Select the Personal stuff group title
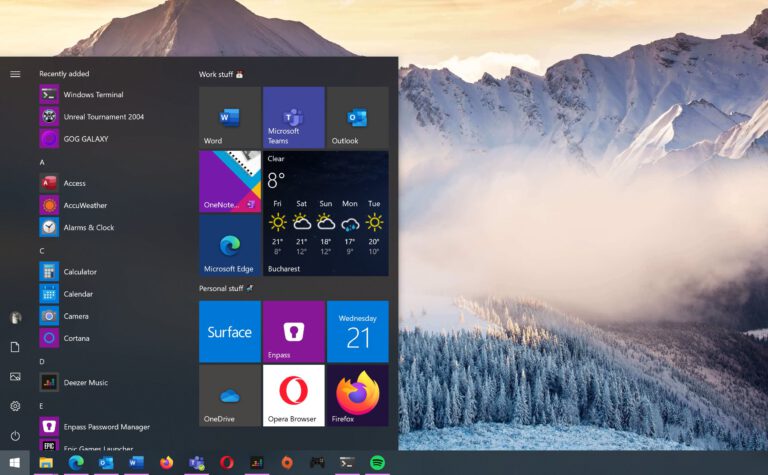Image resolution: width=768 pixels, height=475 pixels. click(x=226, y=288)
